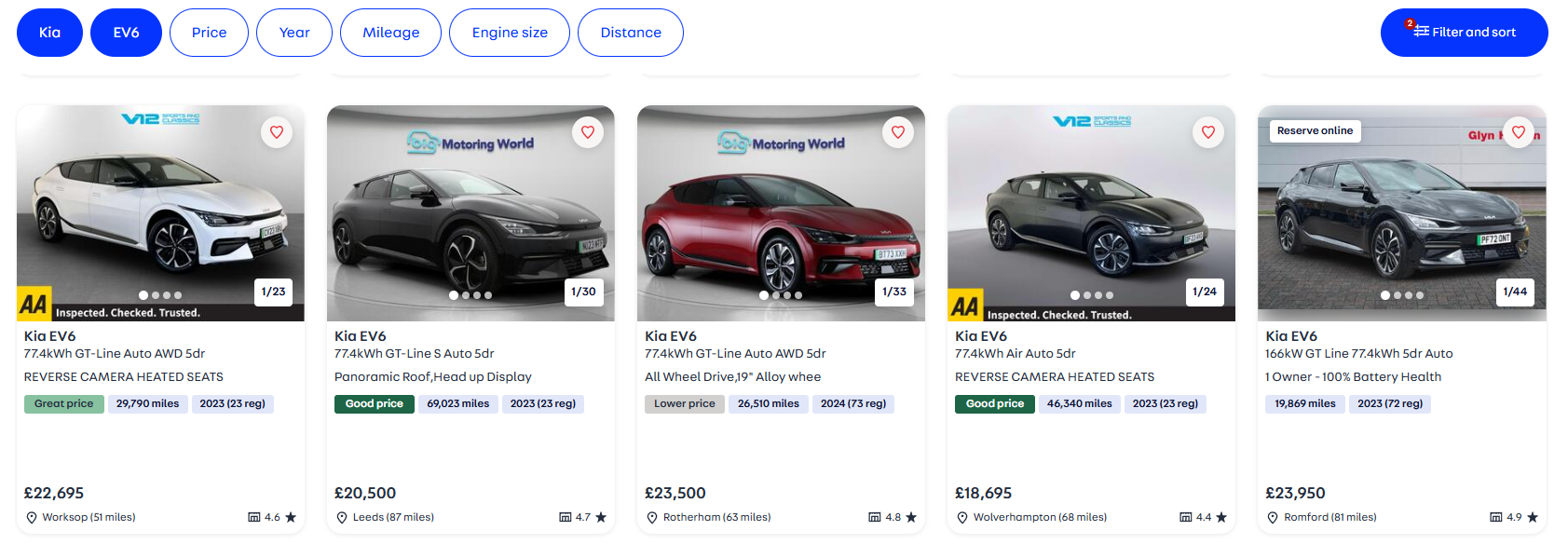Click the Rotherham location pin icon

[652, 518]
